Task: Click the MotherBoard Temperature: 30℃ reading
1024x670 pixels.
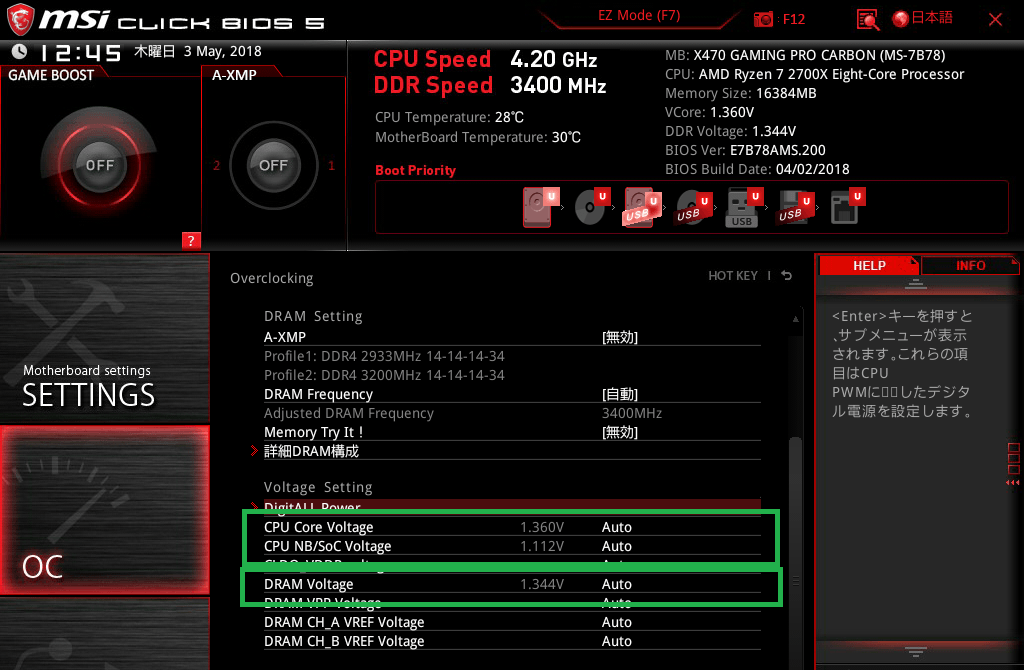Action: tap(477, 137)
